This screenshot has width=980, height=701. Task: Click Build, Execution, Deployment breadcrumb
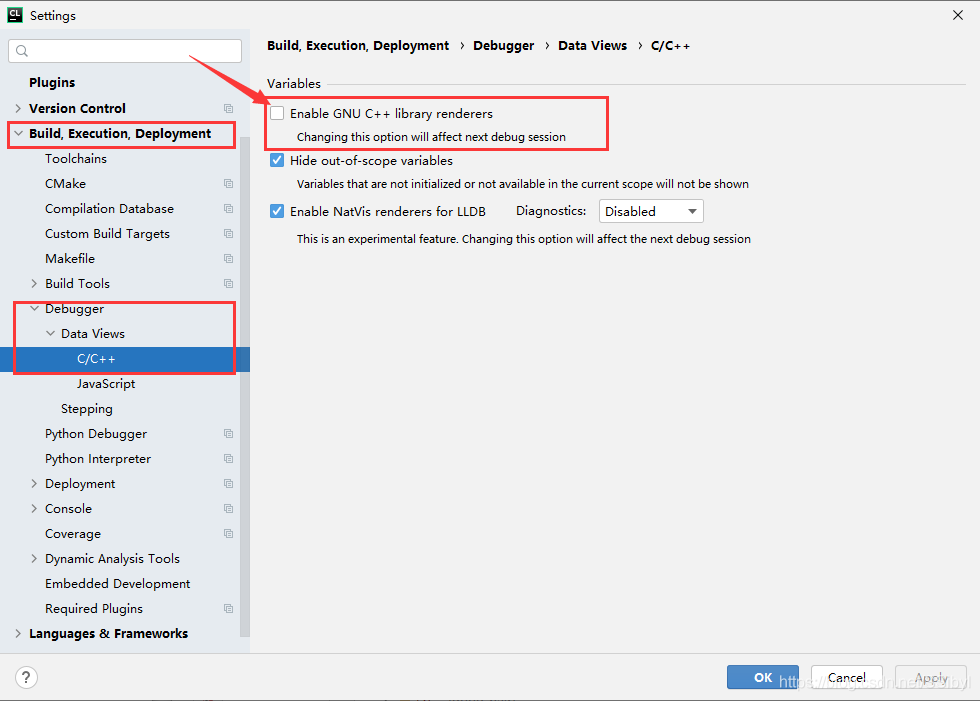coord(358,46)
